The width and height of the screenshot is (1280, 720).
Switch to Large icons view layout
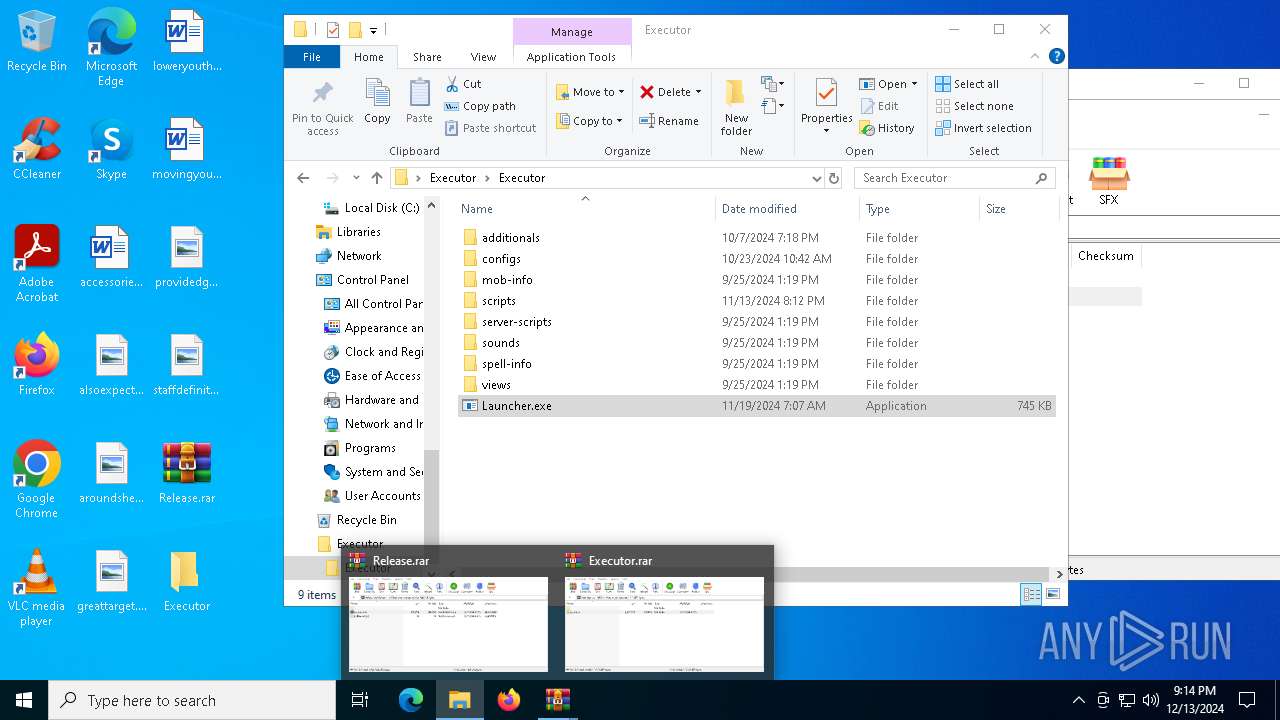pos(1052,594)
